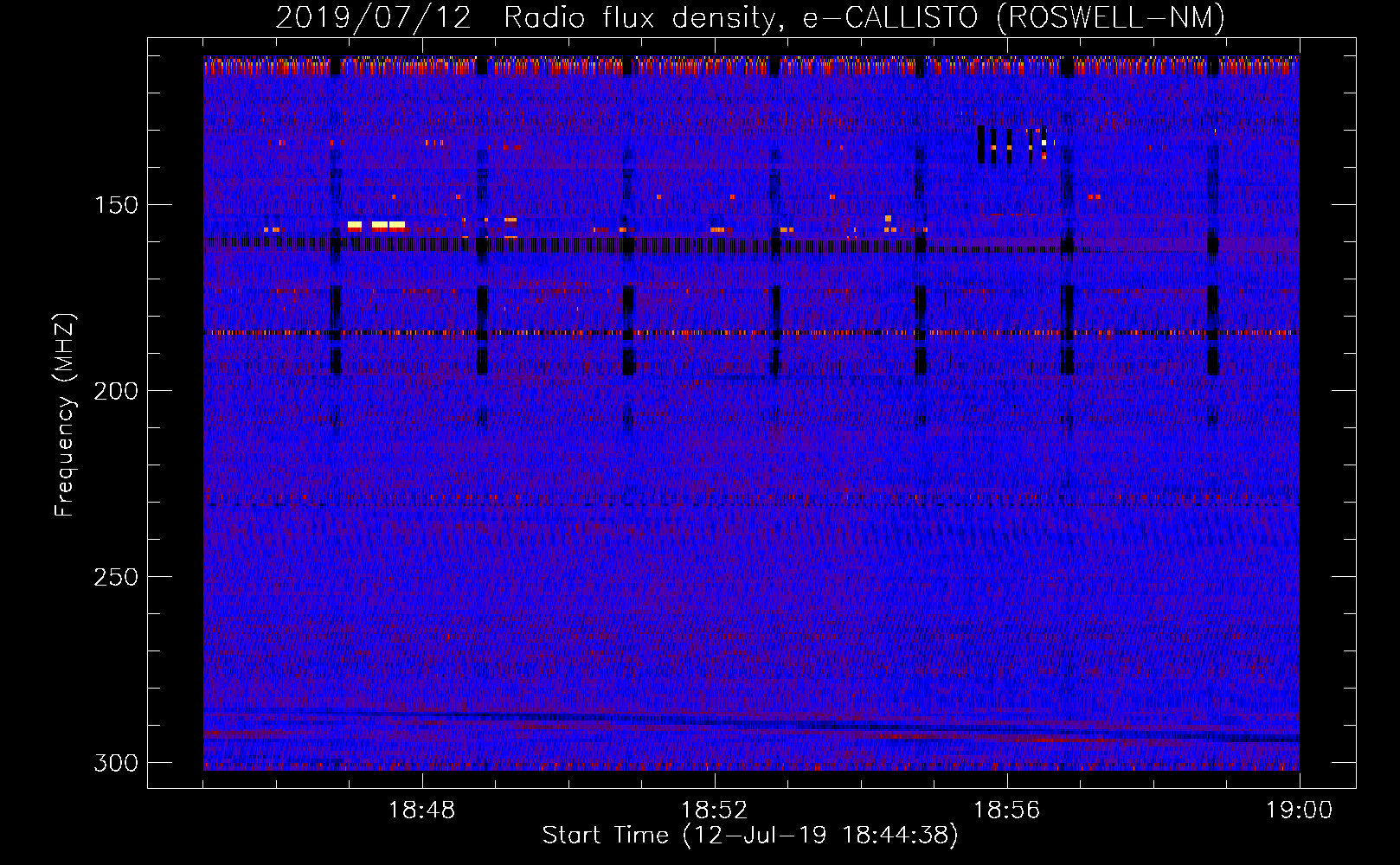The image size is (1400, 865).
Task: Click the bright yellow burst near 155 MHz
Action: click(376, 225)
